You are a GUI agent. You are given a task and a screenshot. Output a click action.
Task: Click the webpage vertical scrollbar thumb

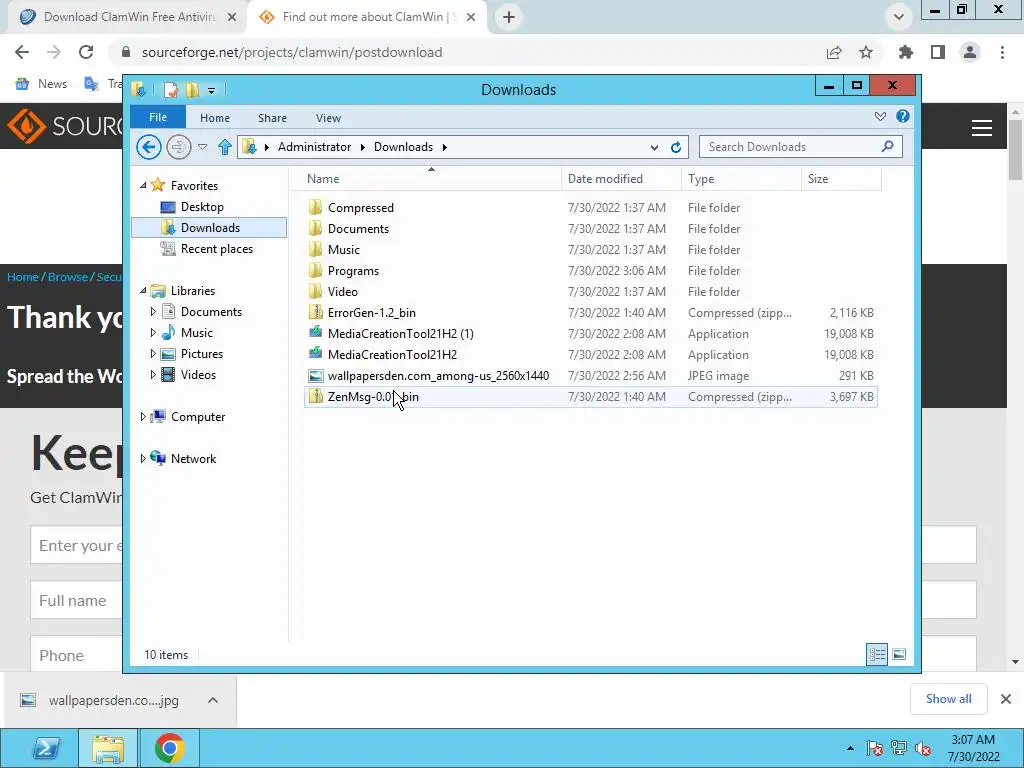coord(1015,150)
